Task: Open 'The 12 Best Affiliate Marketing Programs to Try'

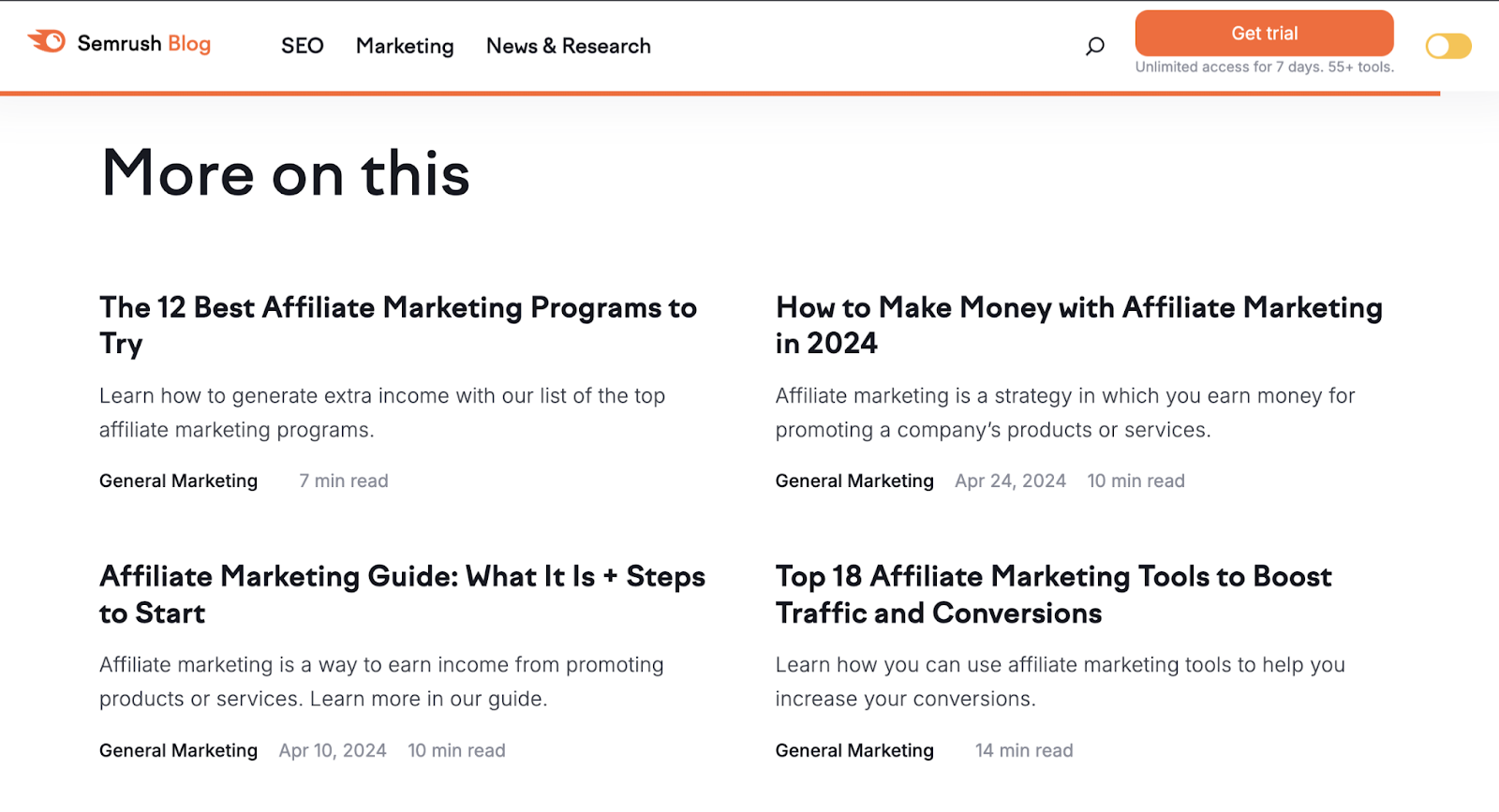Action: (397, 325)
